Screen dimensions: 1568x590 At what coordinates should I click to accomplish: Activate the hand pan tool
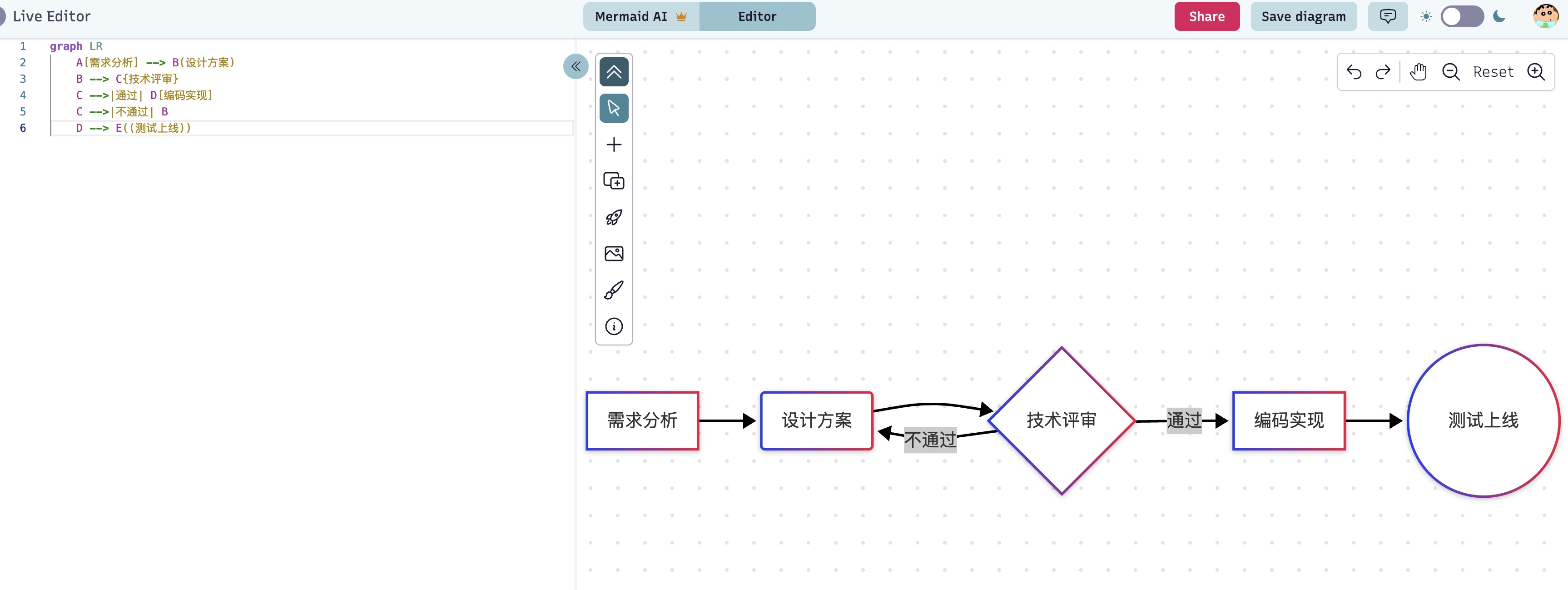(1418, 72)
